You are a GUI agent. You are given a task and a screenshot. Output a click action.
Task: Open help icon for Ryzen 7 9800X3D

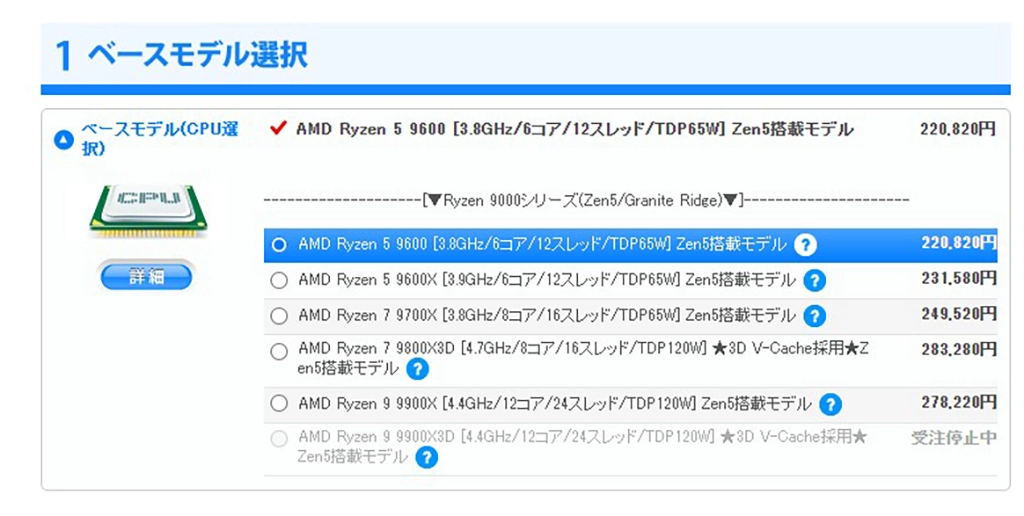point(417,370)
